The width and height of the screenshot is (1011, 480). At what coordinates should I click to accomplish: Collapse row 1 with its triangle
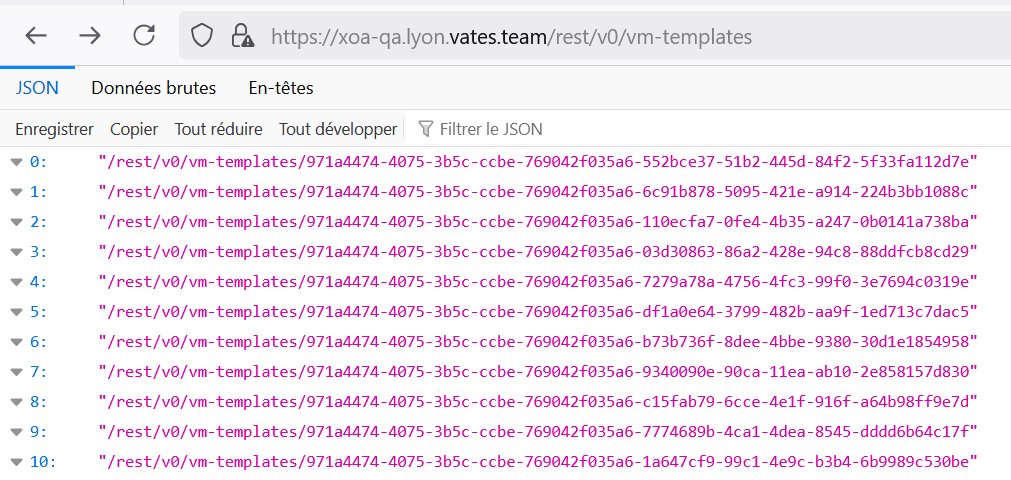(17, 192)
